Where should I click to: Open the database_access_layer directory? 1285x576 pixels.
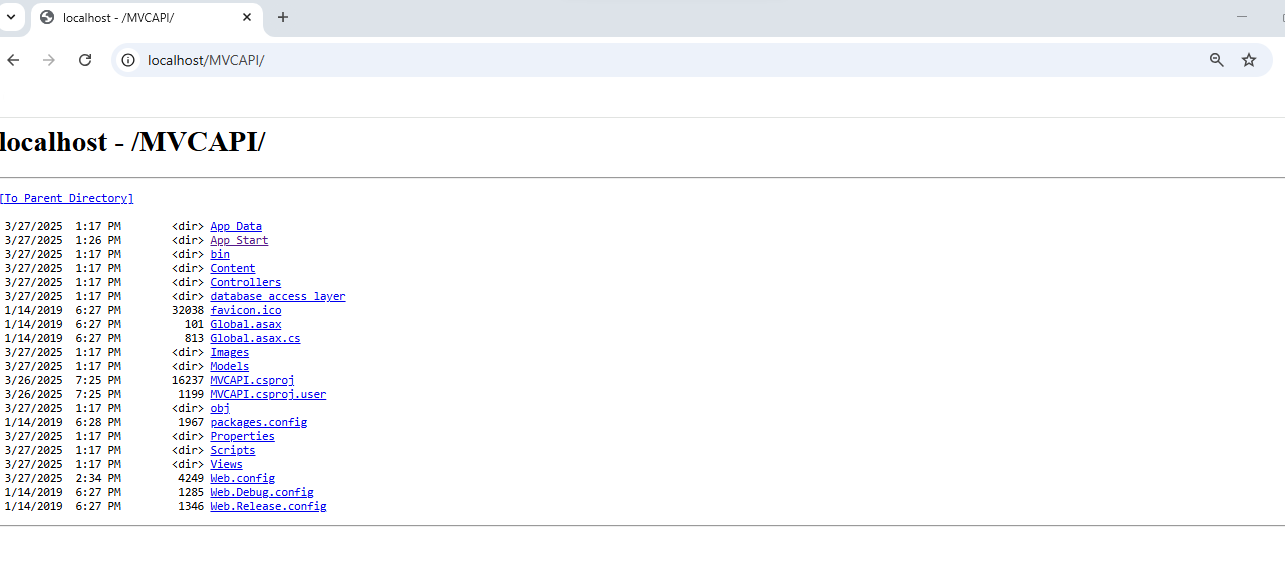tap(277, 296)
